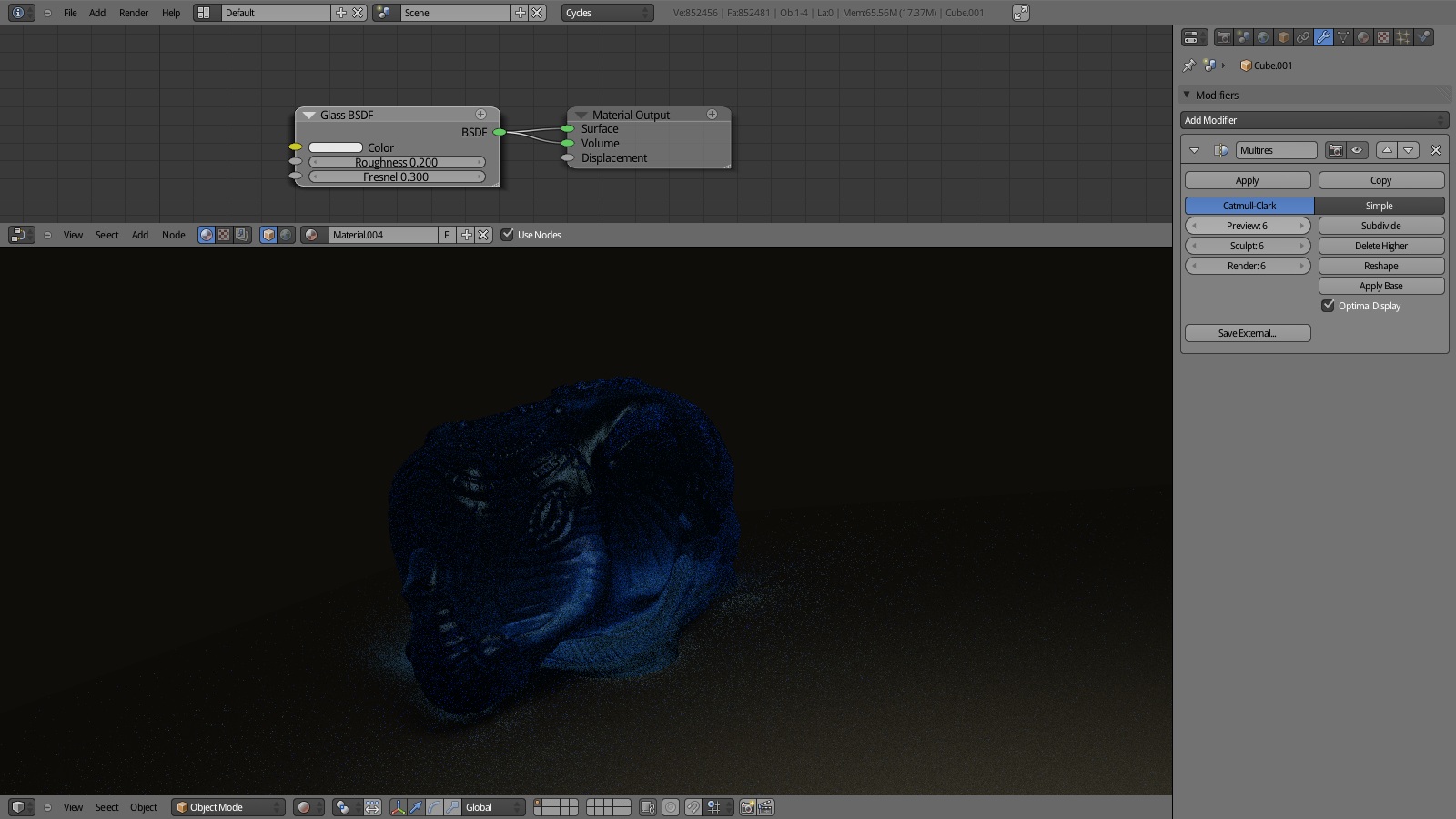This screenshot has width=1456, height=819.
Task: Open the Node menu in node editor
Action: 173,235
